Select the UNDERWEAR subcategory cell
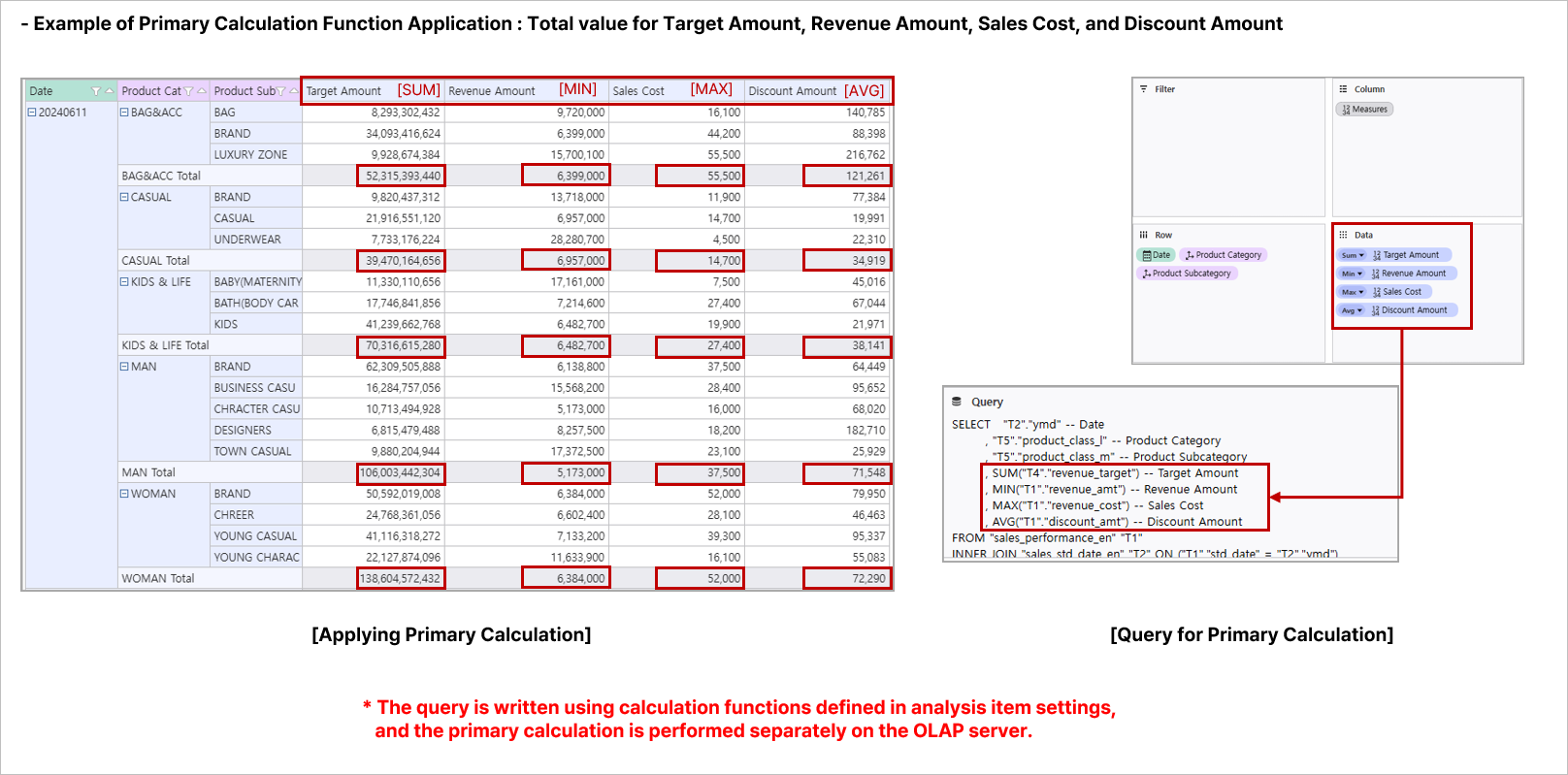Viewport: 1568px width, 775px height. click(x=256, y=240)
